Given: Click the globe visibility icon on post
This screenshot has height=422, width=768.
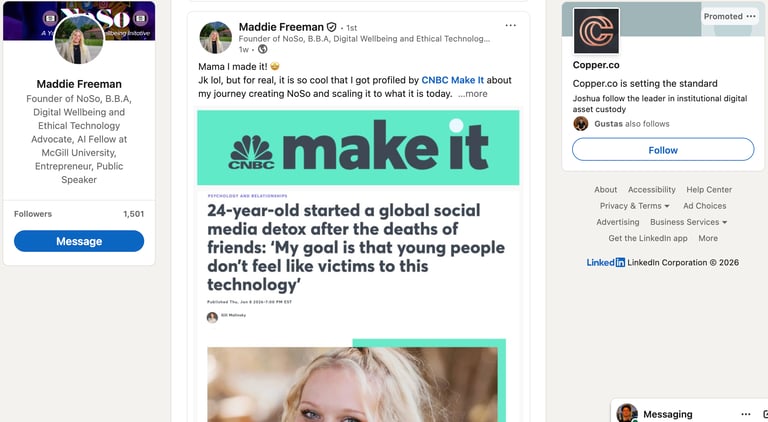Looking at the screenshot, I should point(263,49).
